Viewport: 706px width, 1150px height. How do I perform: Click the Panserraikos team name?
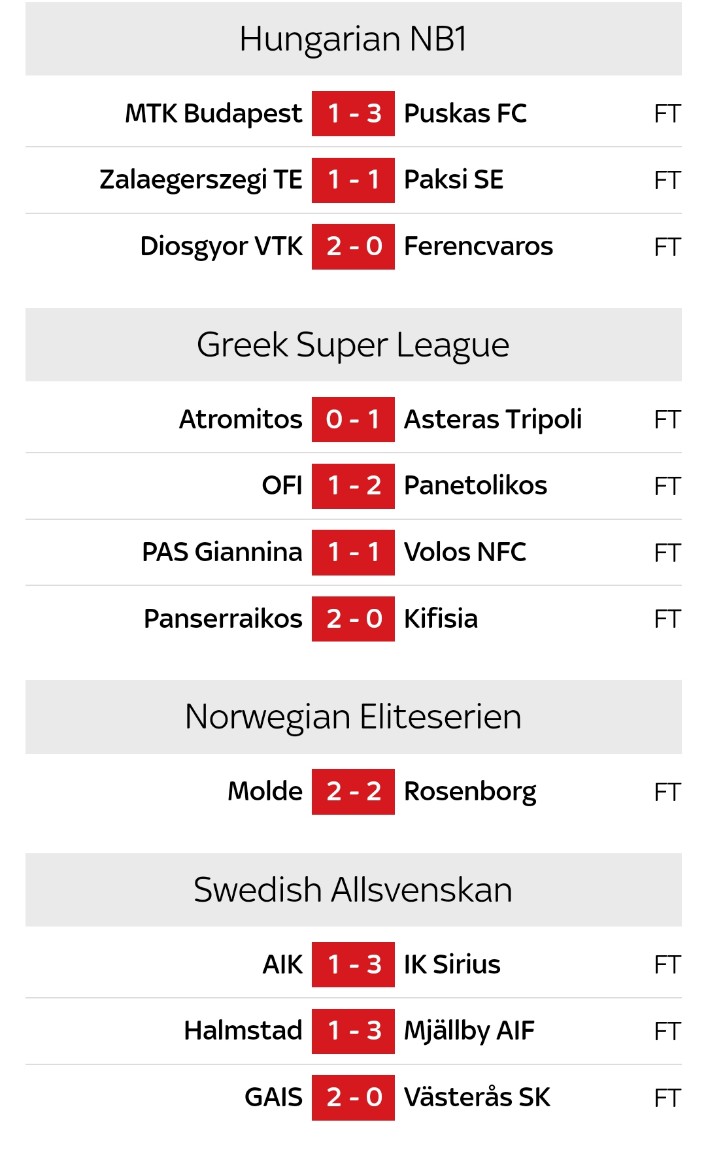[x=223, y=619]
